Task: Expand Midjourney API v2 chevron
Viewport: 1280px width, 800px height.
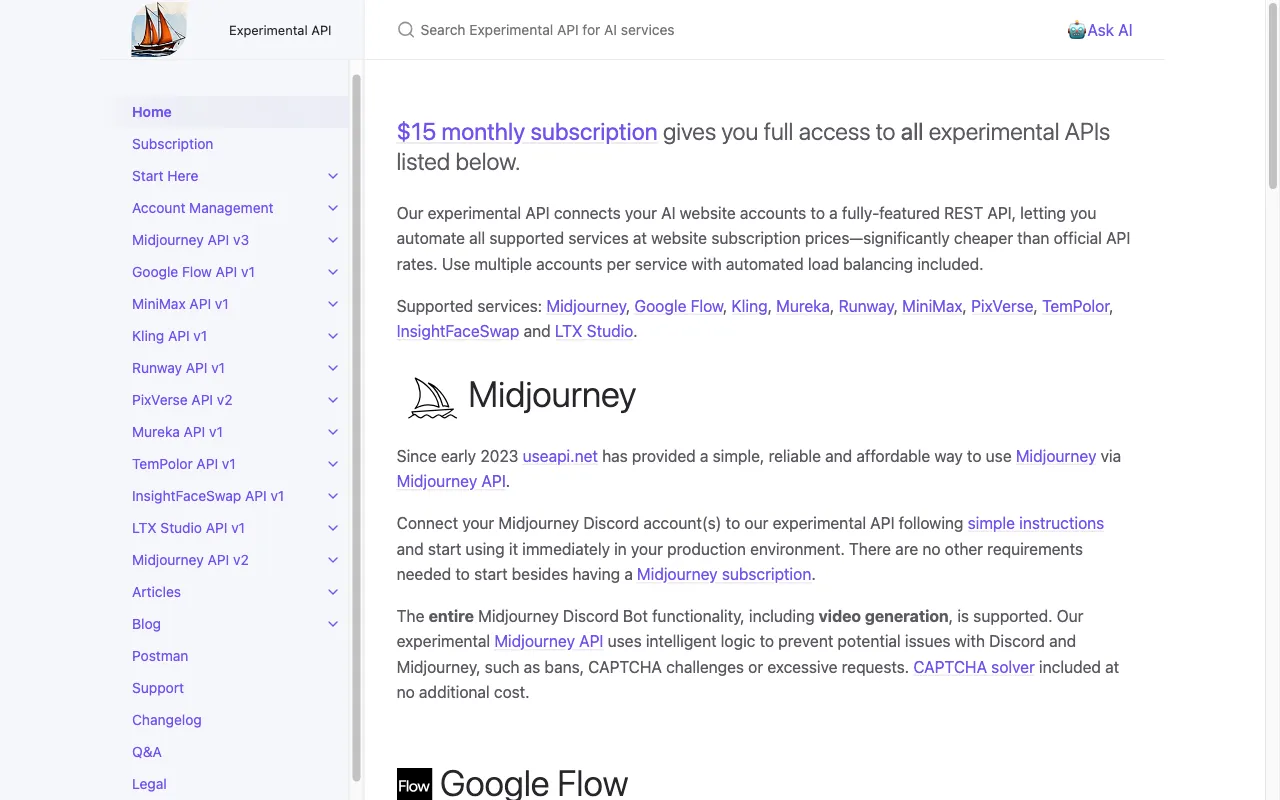Action: pos(333,560)
